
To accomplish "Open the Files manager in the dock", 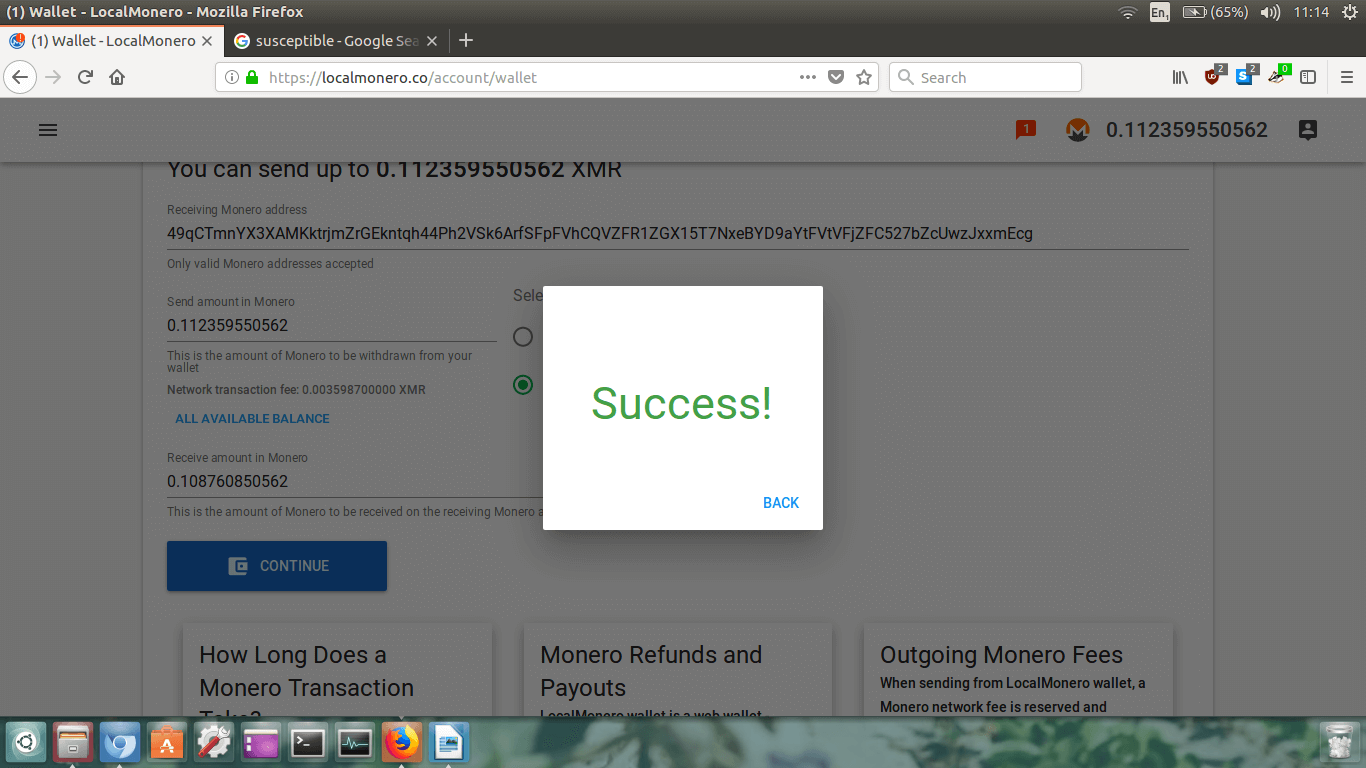I will [73, 742].
